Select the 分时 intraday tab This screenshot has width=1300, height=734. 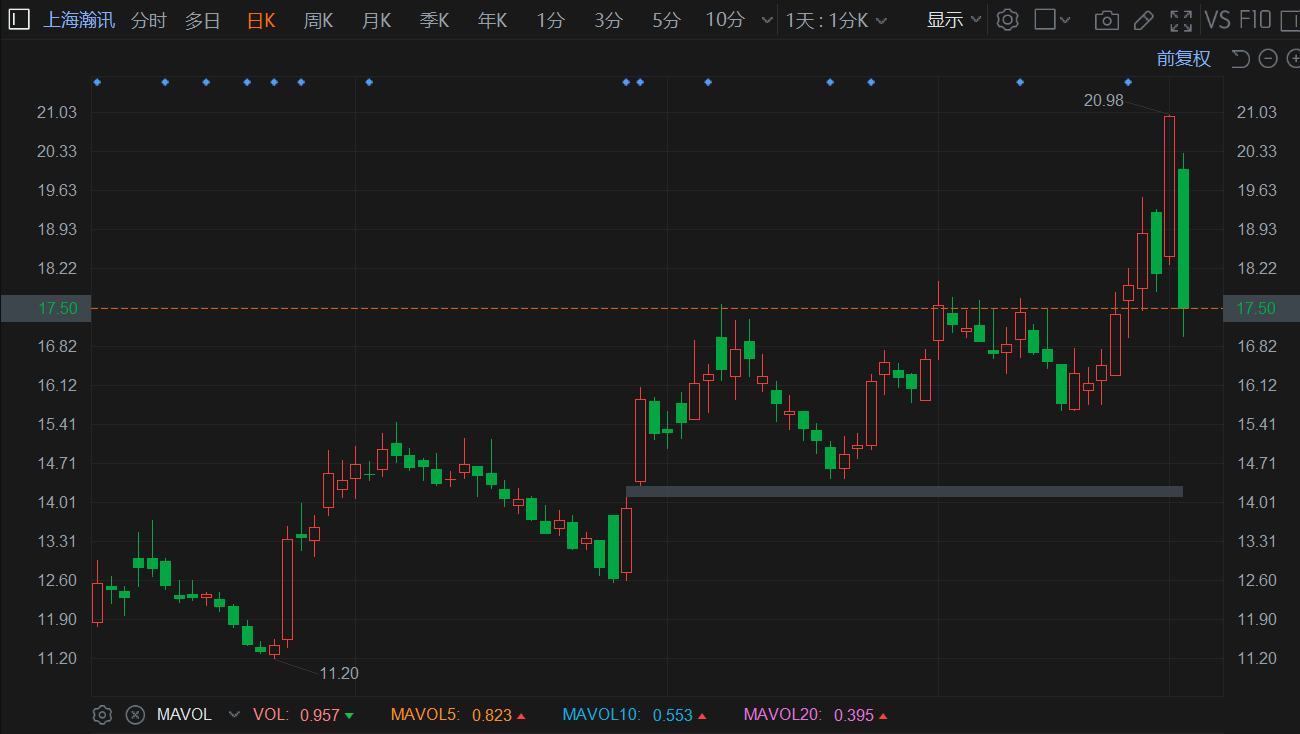[149, 20]
